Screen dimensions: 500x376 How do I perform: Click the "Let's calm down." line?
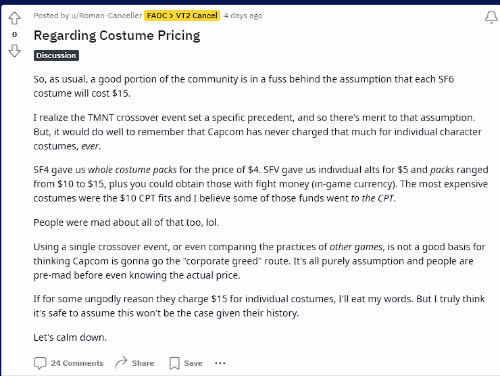[x=70, y=337]
